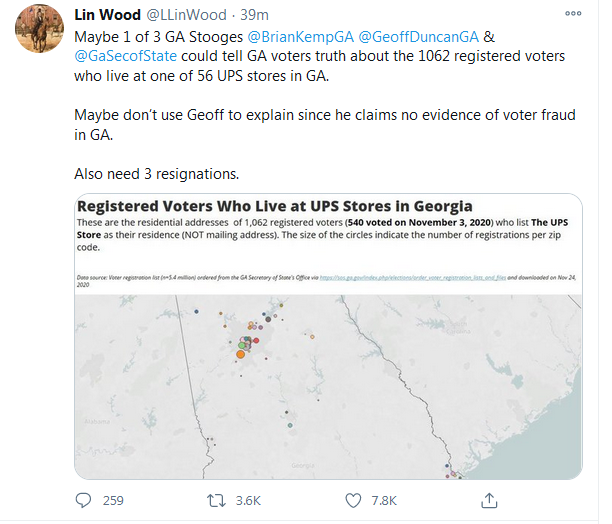
Task: Click the large orange circle on map
Action: pyautogui.click(x=240, y=353)
